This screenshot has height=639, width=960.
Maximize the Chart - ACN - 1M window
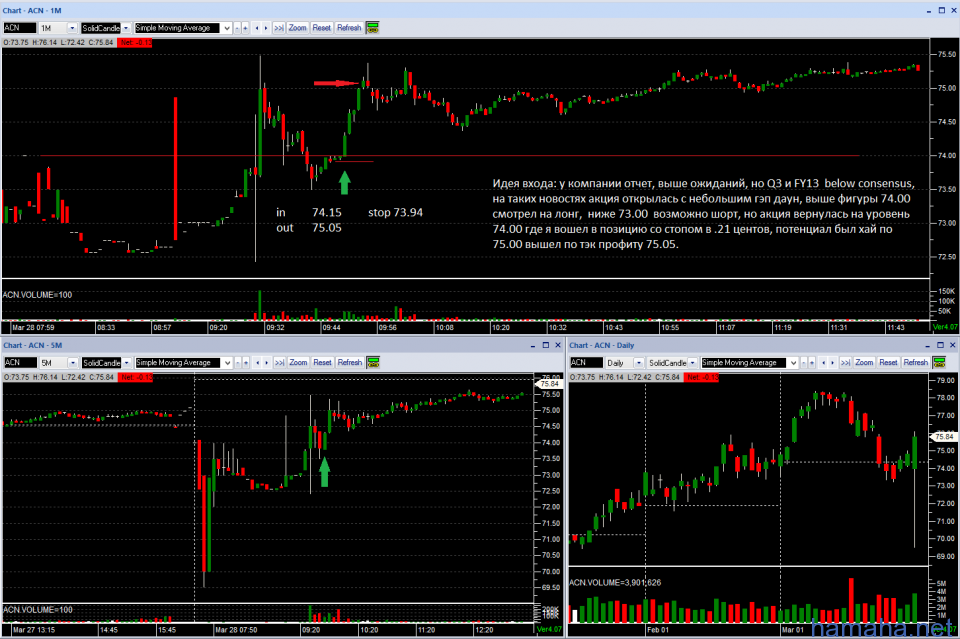(941, 10)
